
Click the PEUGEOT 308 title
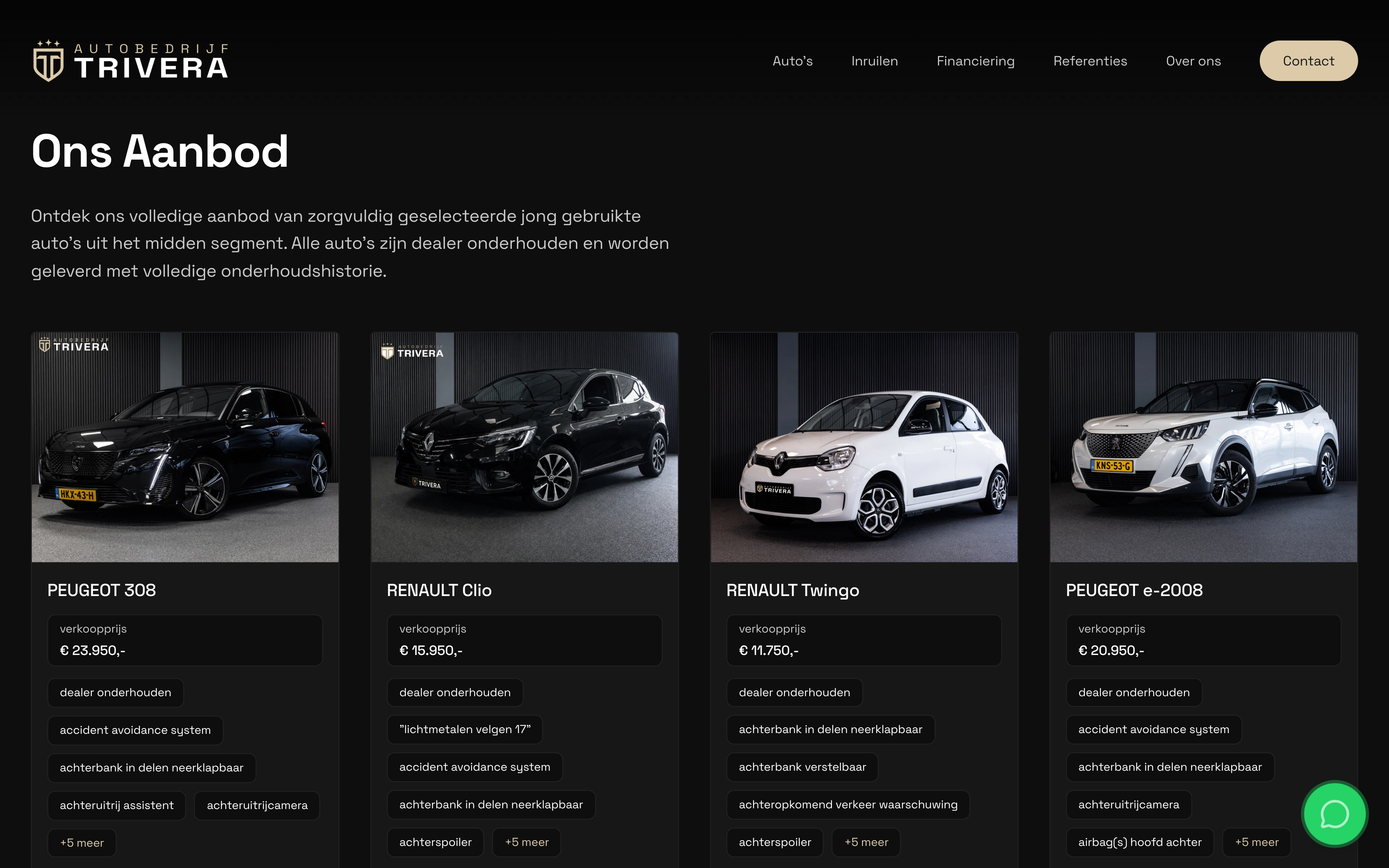coord(102,590)
